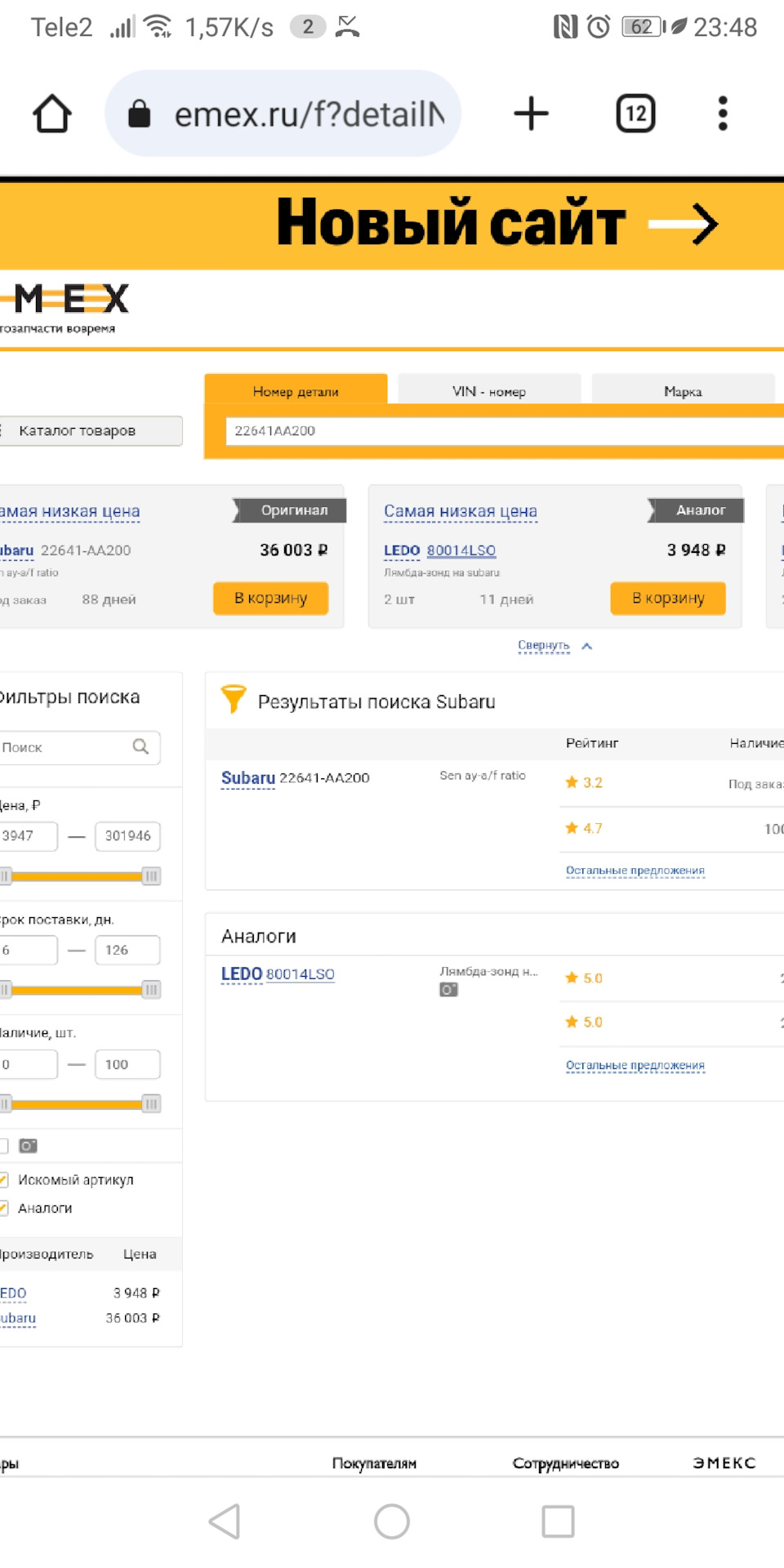The width and height of the screenshot is (784, 1568).
Task: Add the LEDO analog to cart
Action: (667, 598)
